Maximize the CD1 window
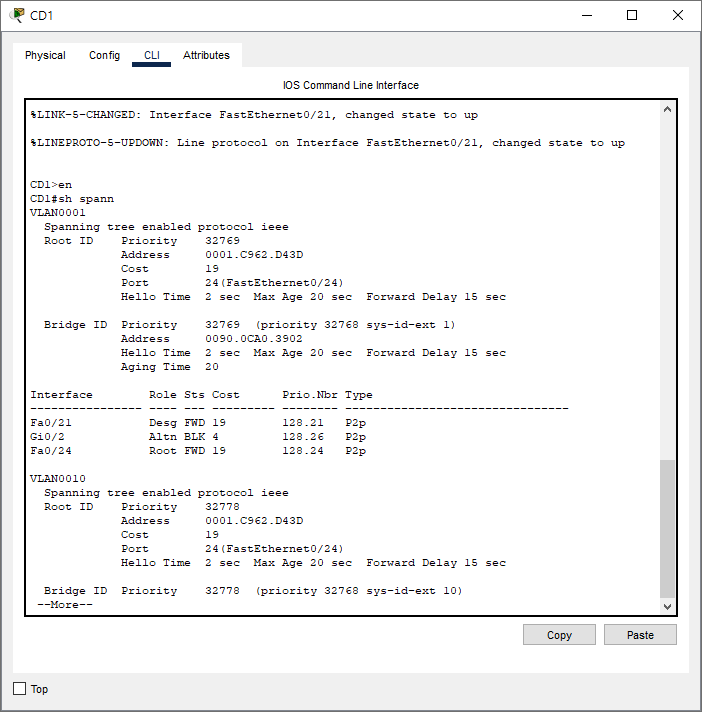 (632, 15)
